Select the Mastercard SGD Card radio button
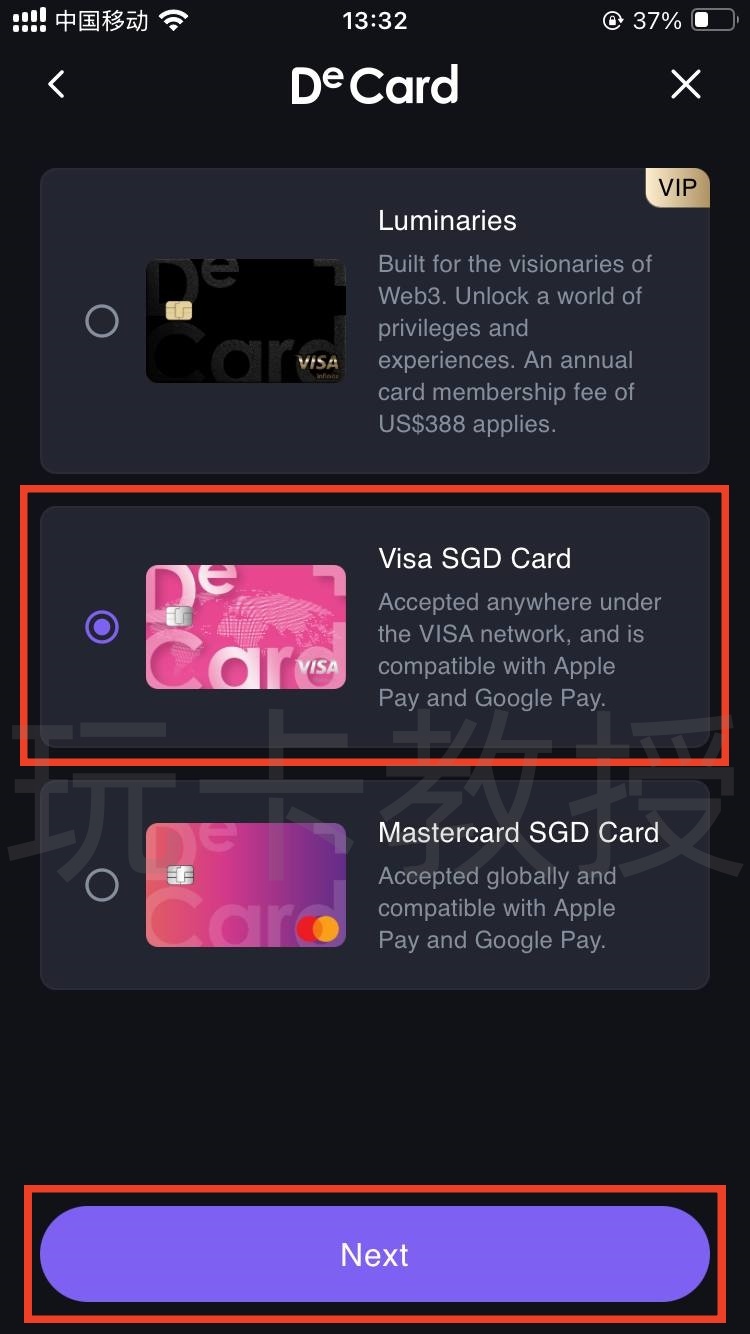This screenshot has height=1334, width=750. click(x=102, y=885)
